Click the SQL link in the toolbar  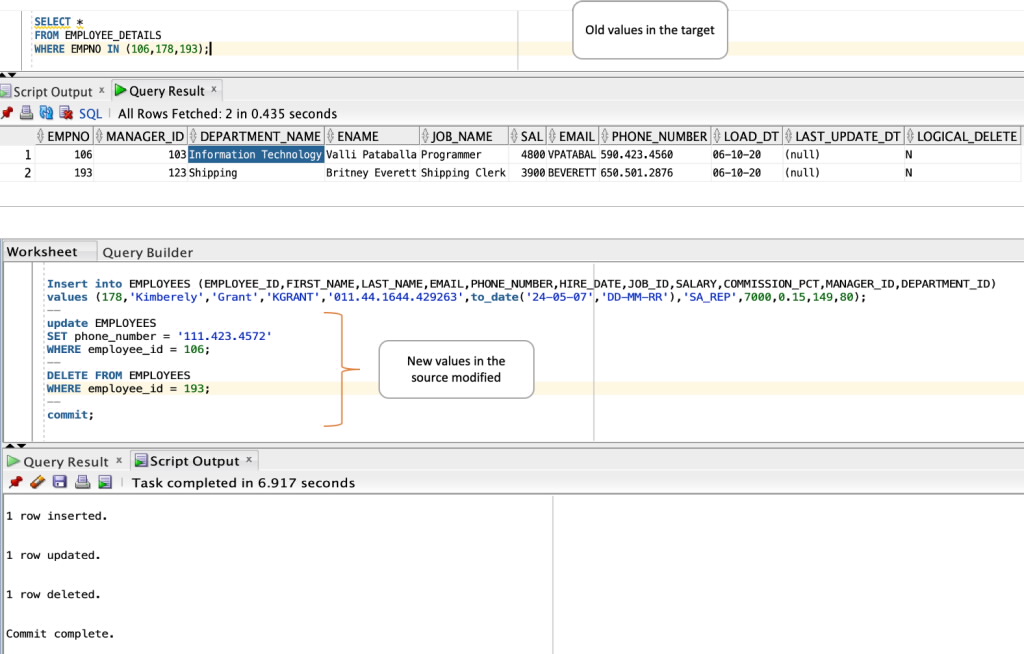click(x=88, y=113)
